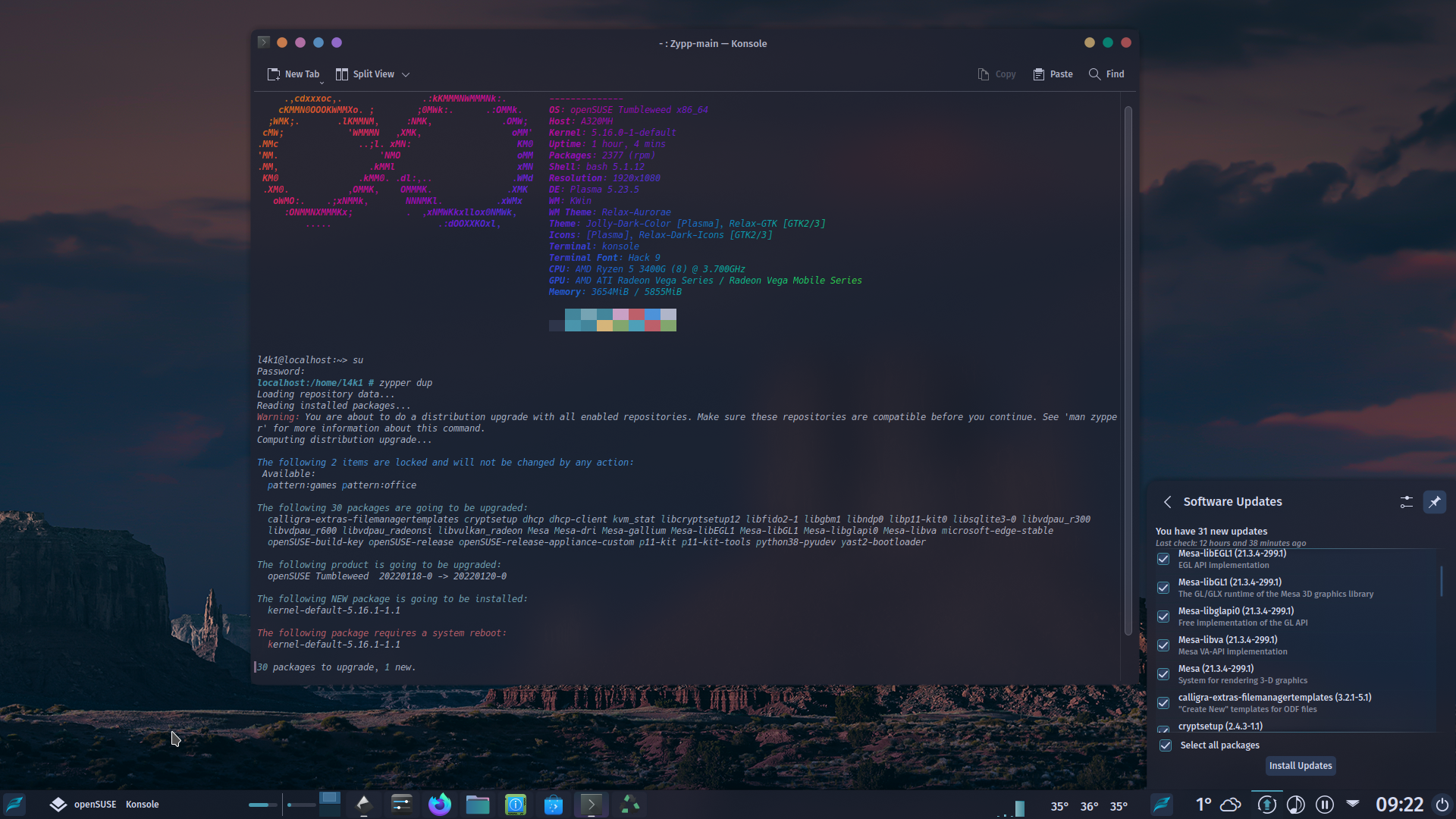Click the 36° temperature reading in panel
Image resolution: width=1456 pixels, height=819 pixels.
point(1089,806)
